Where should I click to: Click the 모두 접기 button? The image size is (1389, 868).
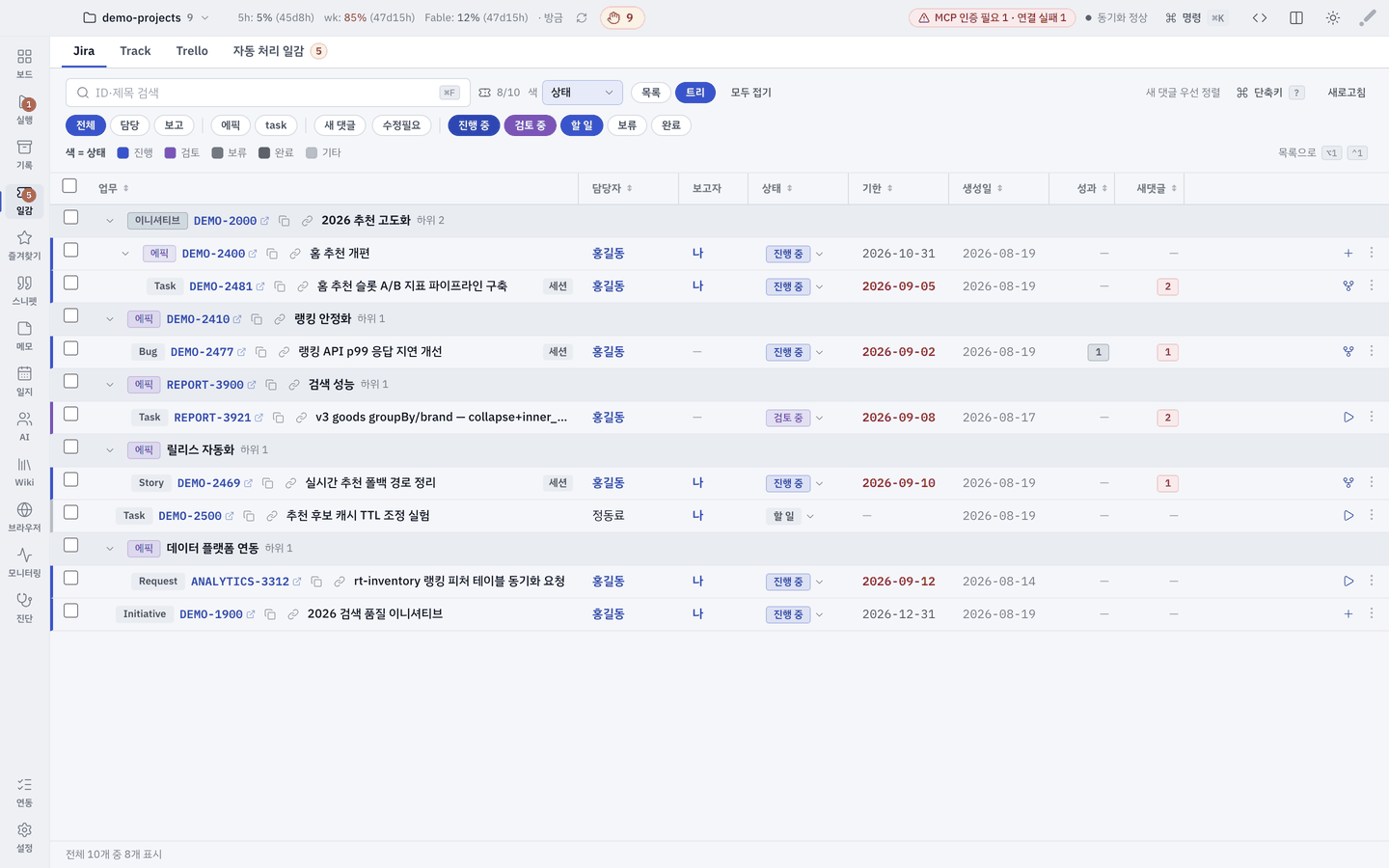[x=750, y=93]
